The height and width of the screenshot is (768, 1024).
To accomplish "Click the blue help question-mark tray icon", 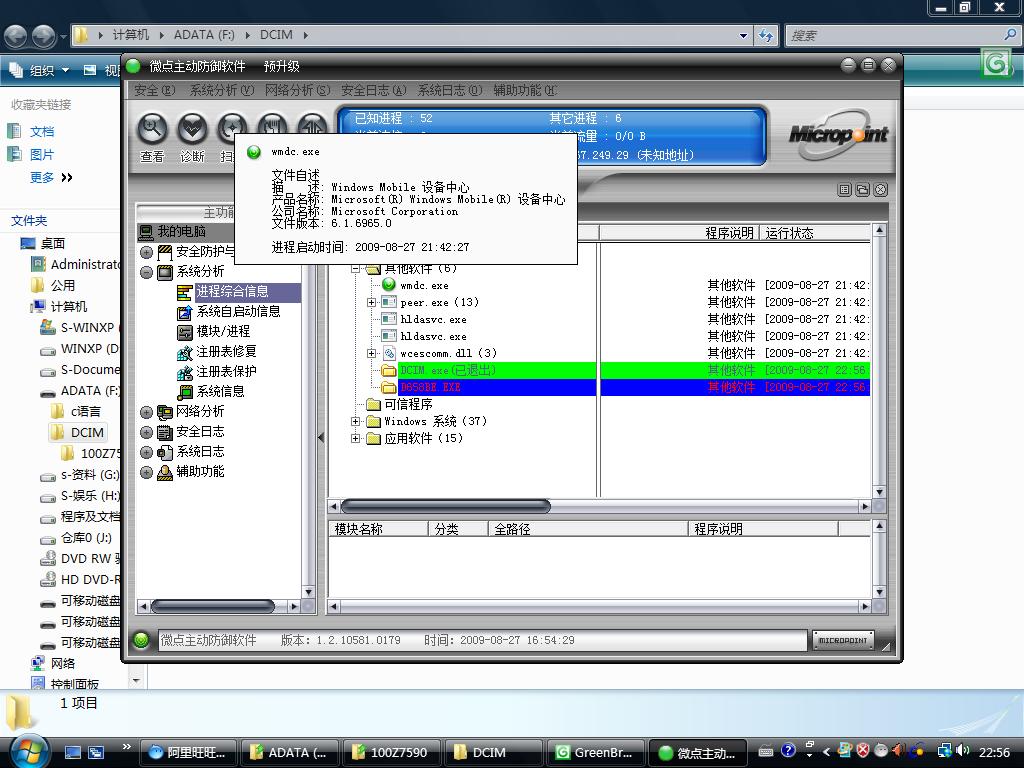I will (x=788, y=752).
